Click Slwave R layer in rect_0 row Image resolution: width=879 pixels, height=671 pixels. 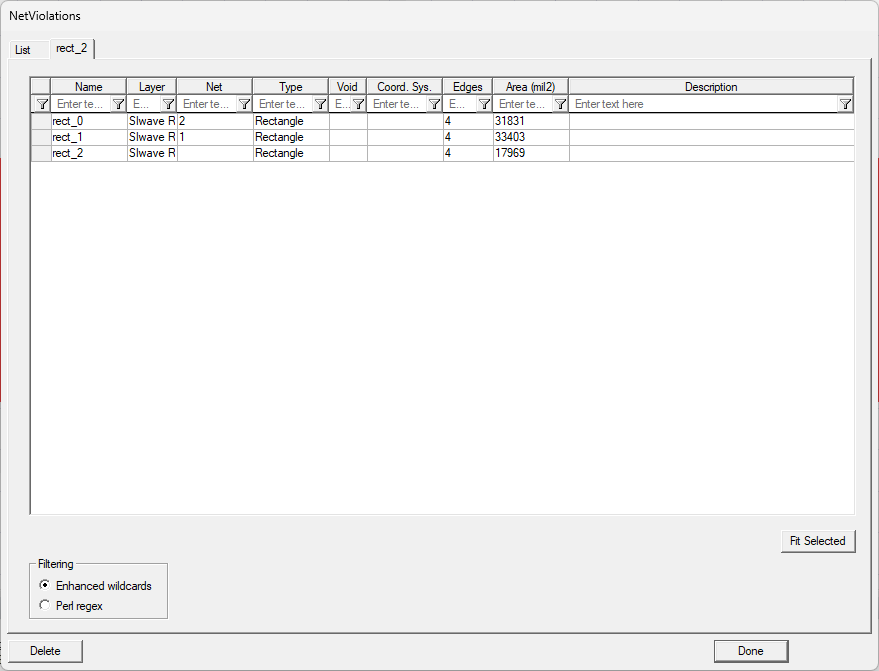coord(152,121)
